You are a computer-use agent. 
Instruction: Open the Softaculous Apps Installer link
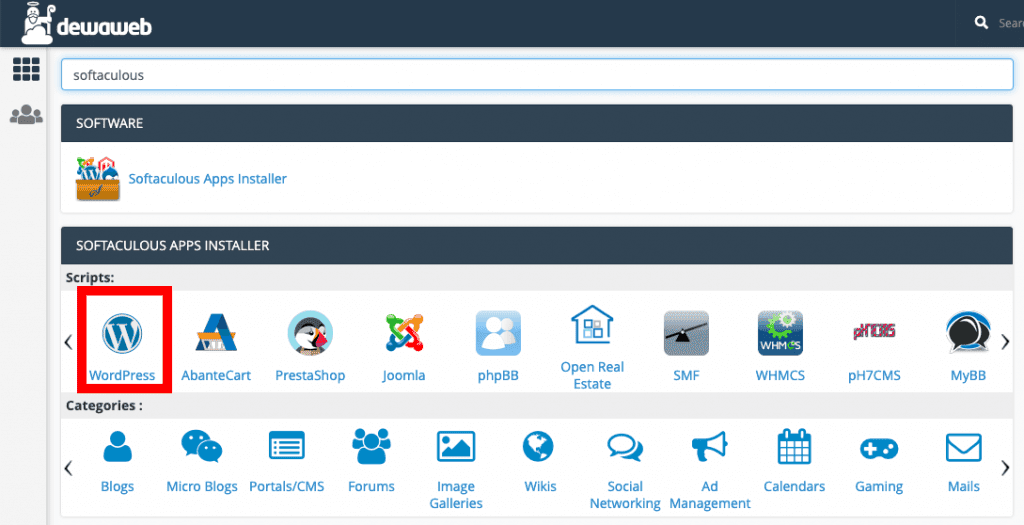coord(208,179)
